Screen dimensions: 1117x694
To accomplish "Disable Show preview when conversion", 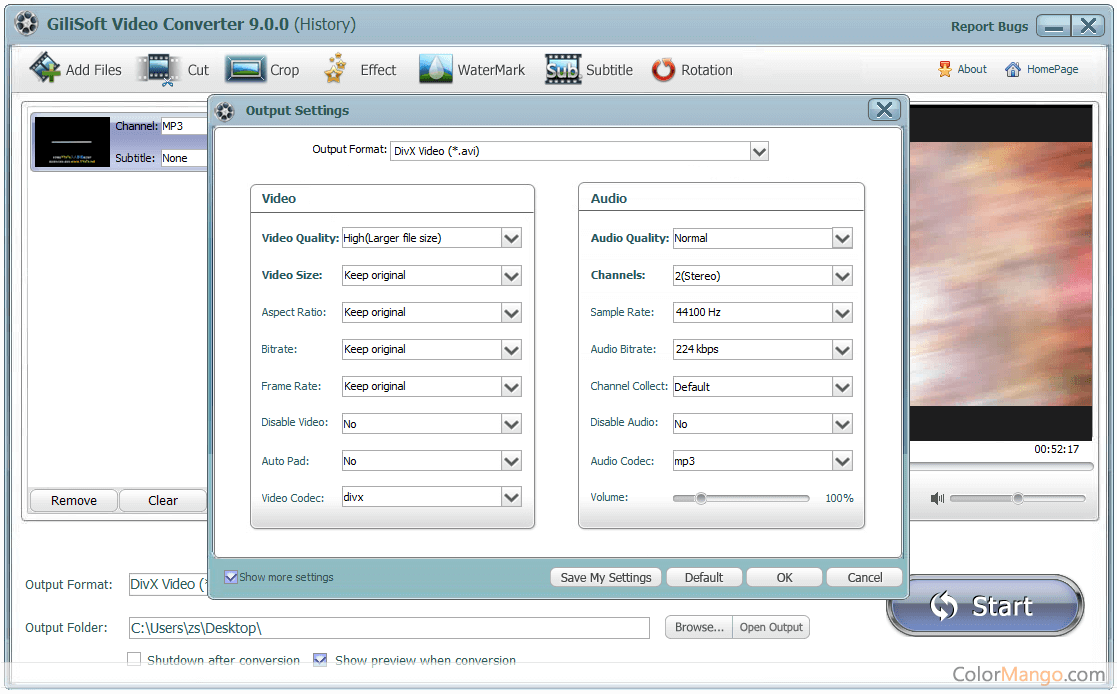I will point(320,660).
